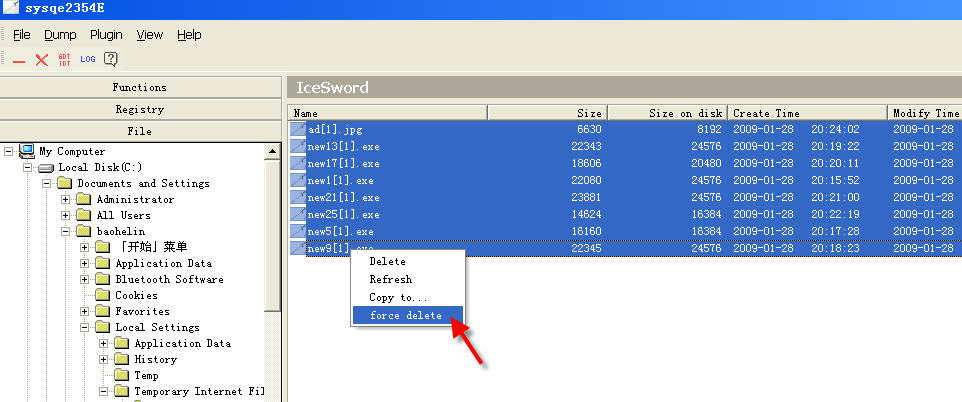Click the sysqe2354E title bar app icon
The width and height of the screenshot is (962, 402).
[12, 7]
